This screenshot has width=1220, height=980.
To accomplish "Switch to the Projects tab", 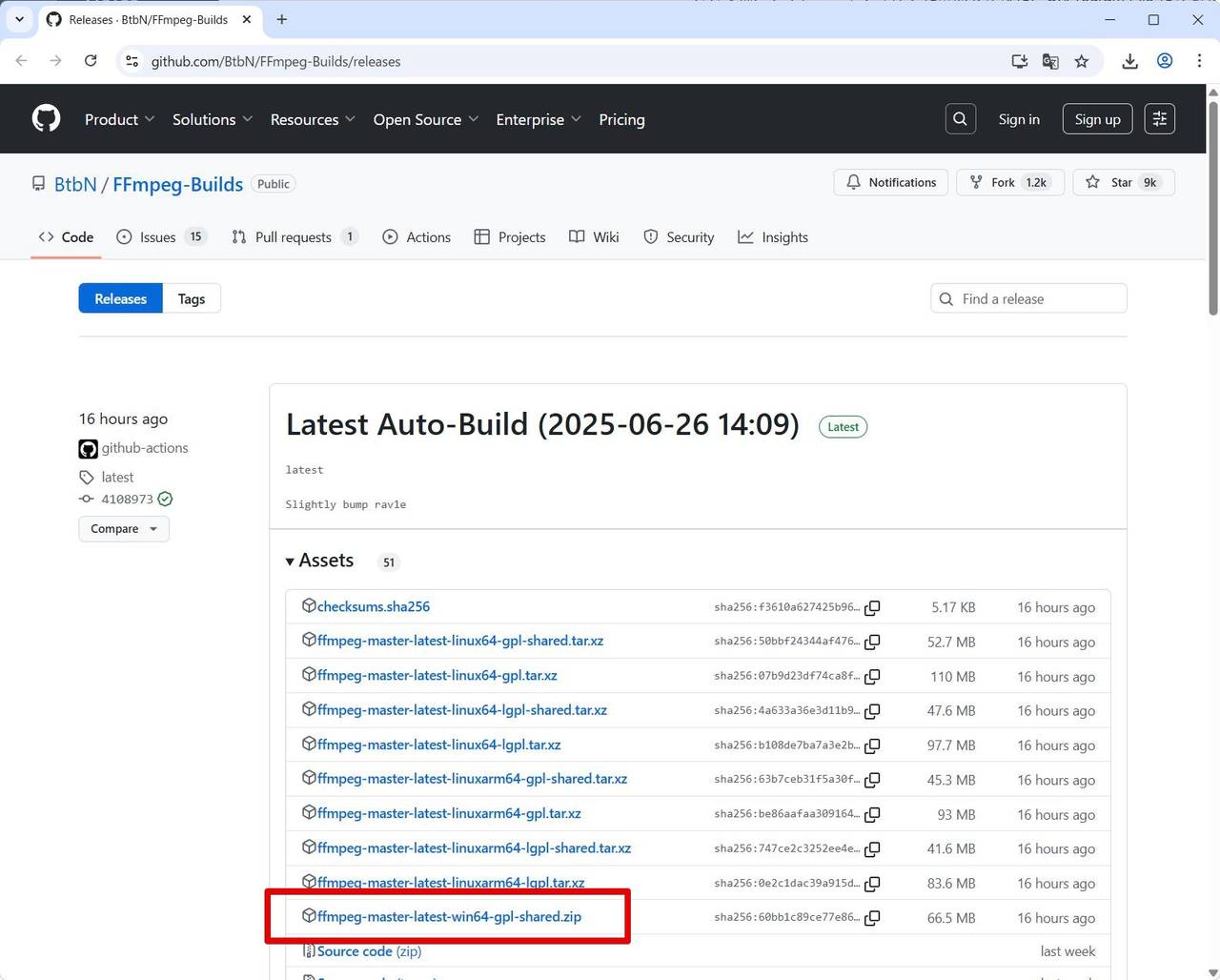I will click(510, 237).
